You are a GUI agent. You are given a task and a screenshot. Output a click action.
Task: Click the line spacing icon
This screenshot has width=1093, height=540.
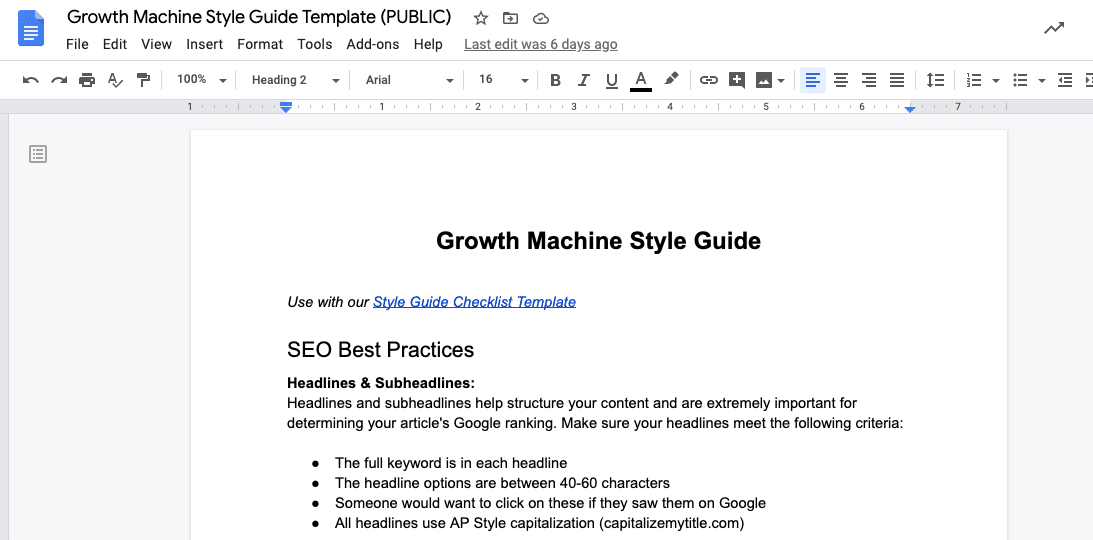click(935, 80)
